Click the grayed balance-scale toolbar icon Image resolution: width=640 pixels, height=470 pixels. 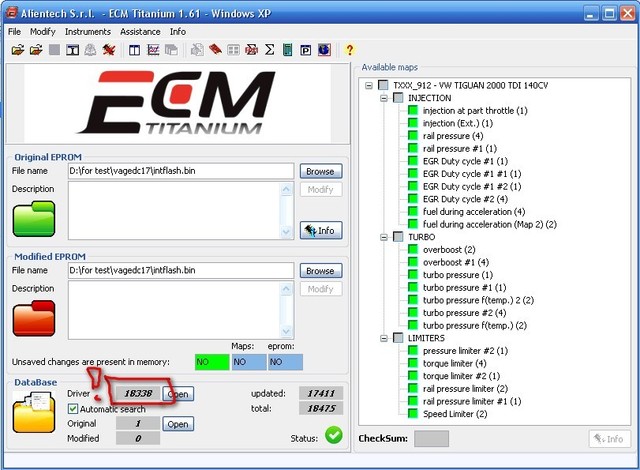point(90,50)
